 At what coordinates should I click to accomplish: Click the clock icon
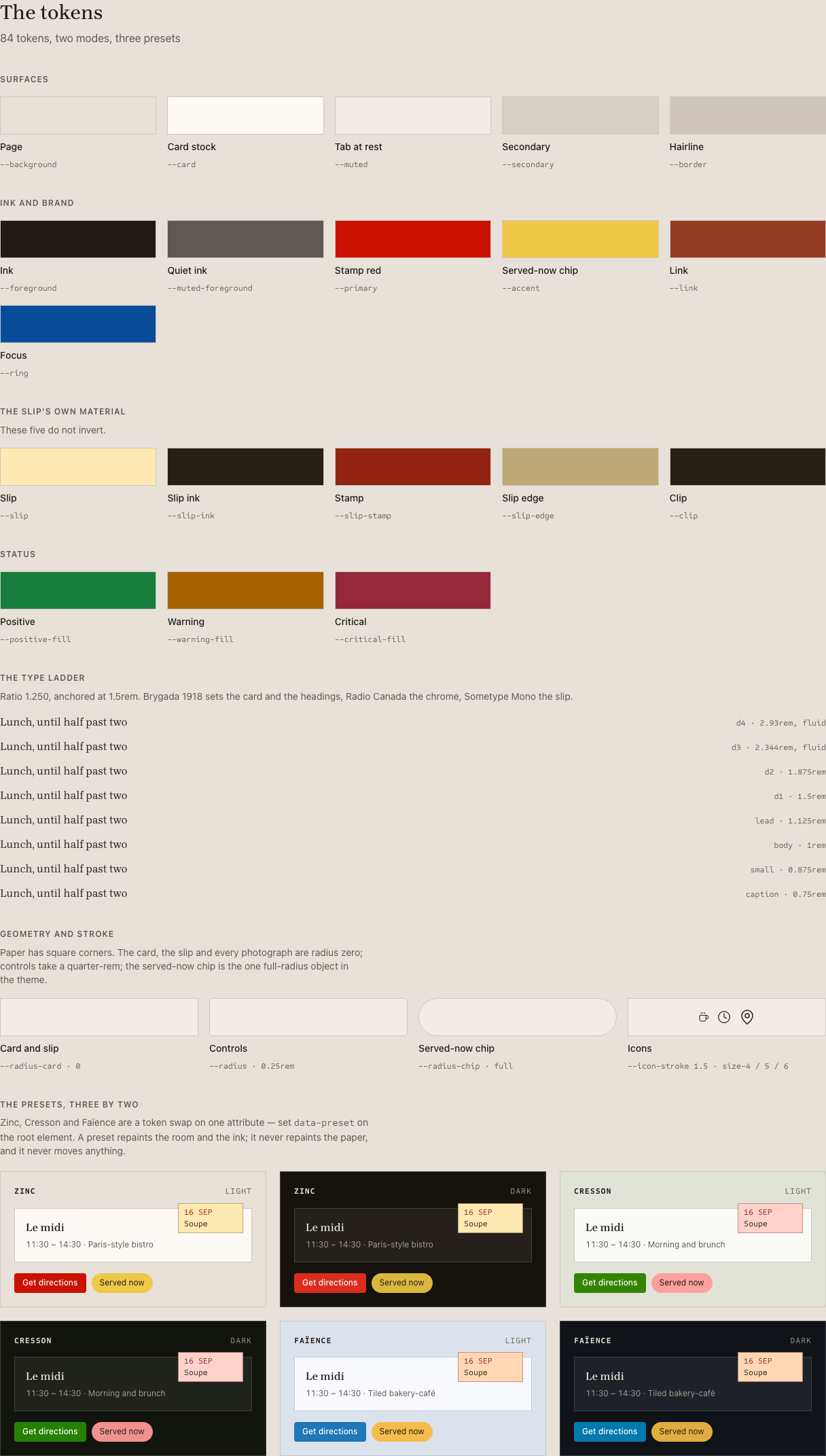(724, 1017)
